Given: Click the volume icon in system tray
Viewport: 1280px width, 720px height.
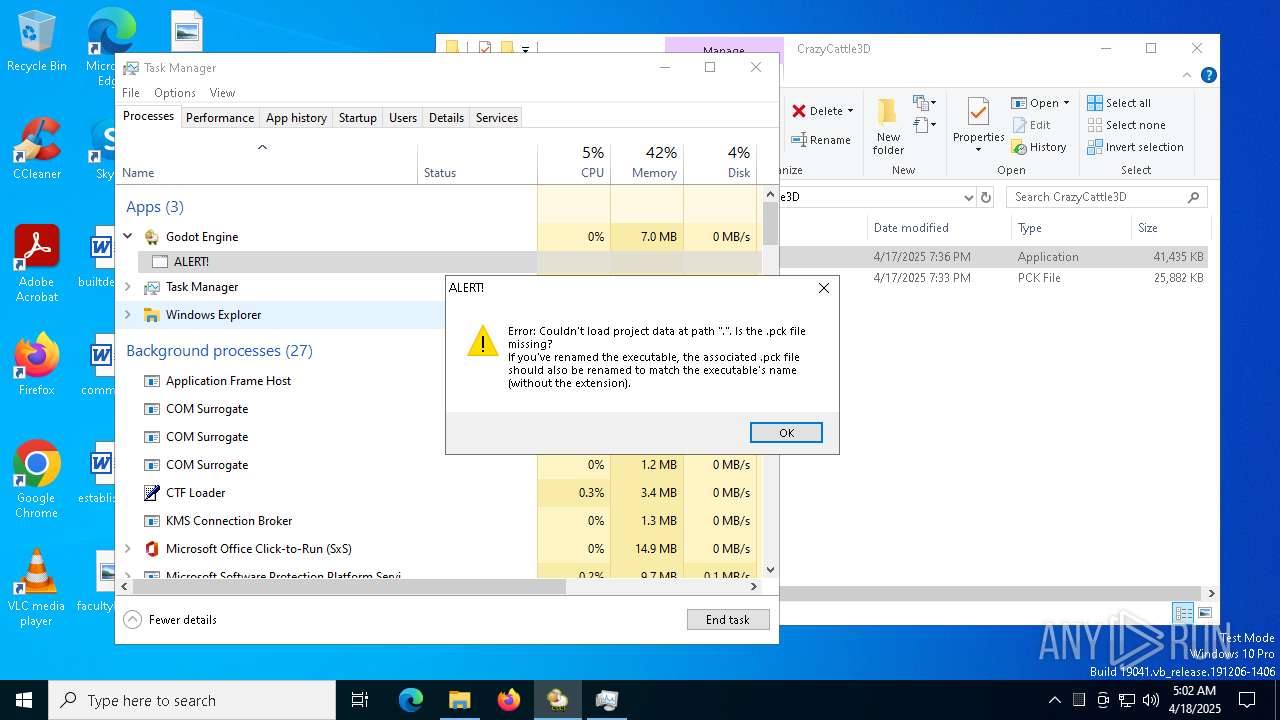Looking at the screenshot, I should pyautogui.click(x=1151, y=700).
